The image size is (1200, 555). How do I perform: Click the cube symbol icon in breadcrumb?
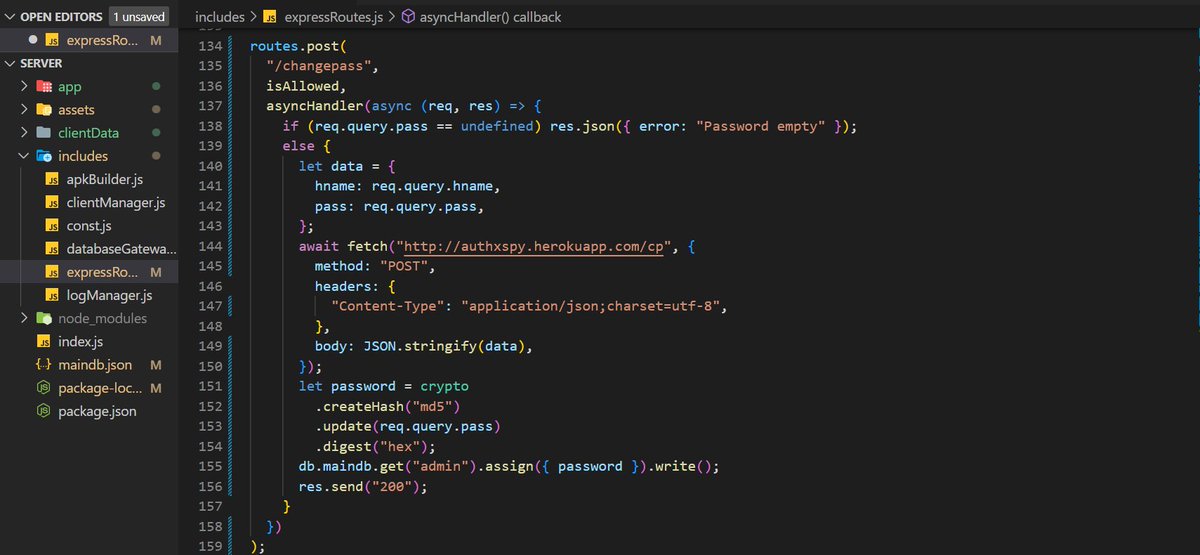tap(408, 17)
